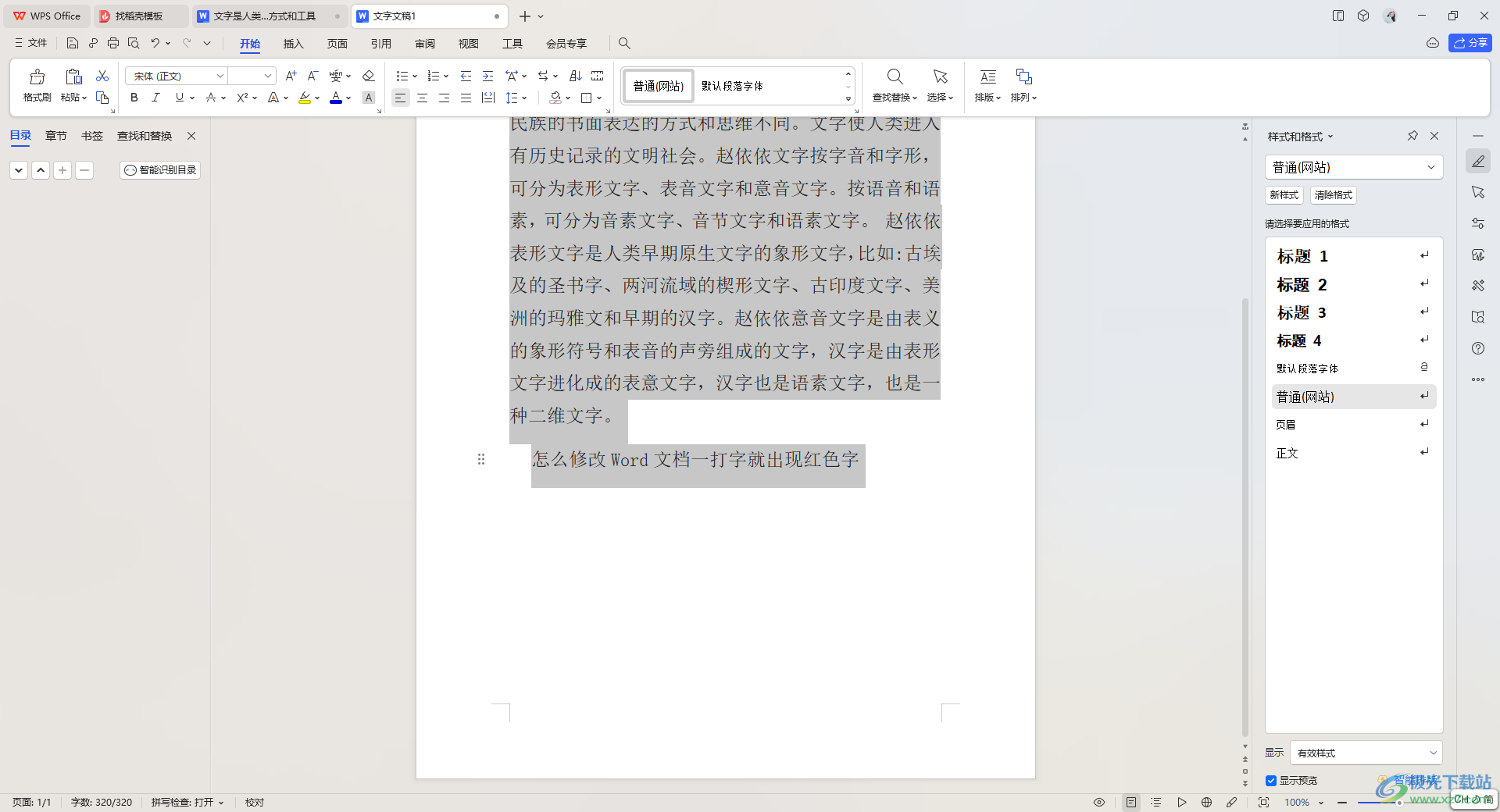Open the Arrange (排列) tool
This screenshot has height=812, width=1500.
1023,85
